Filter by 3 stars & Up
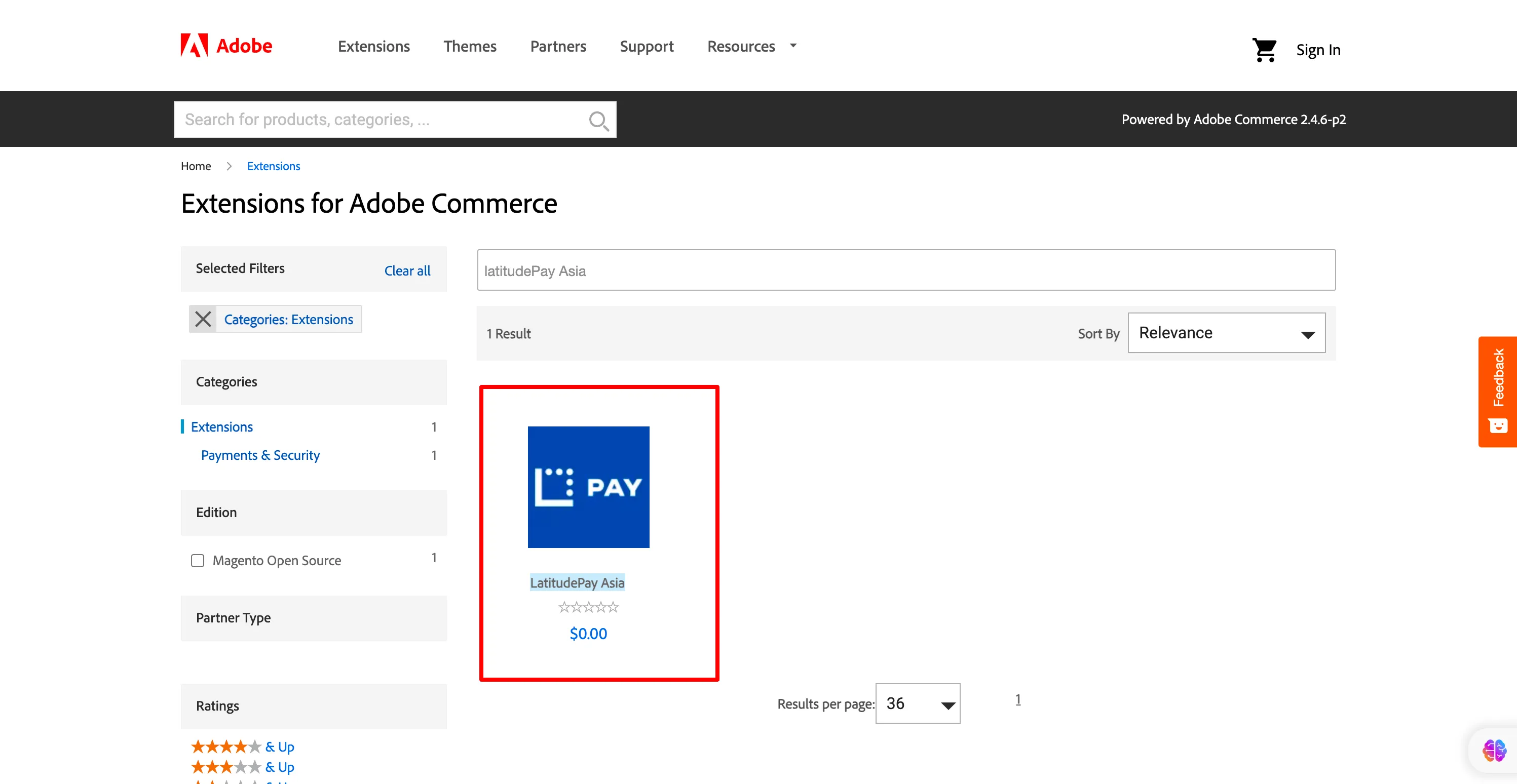 pyautogui.click(x=243, y=767)
